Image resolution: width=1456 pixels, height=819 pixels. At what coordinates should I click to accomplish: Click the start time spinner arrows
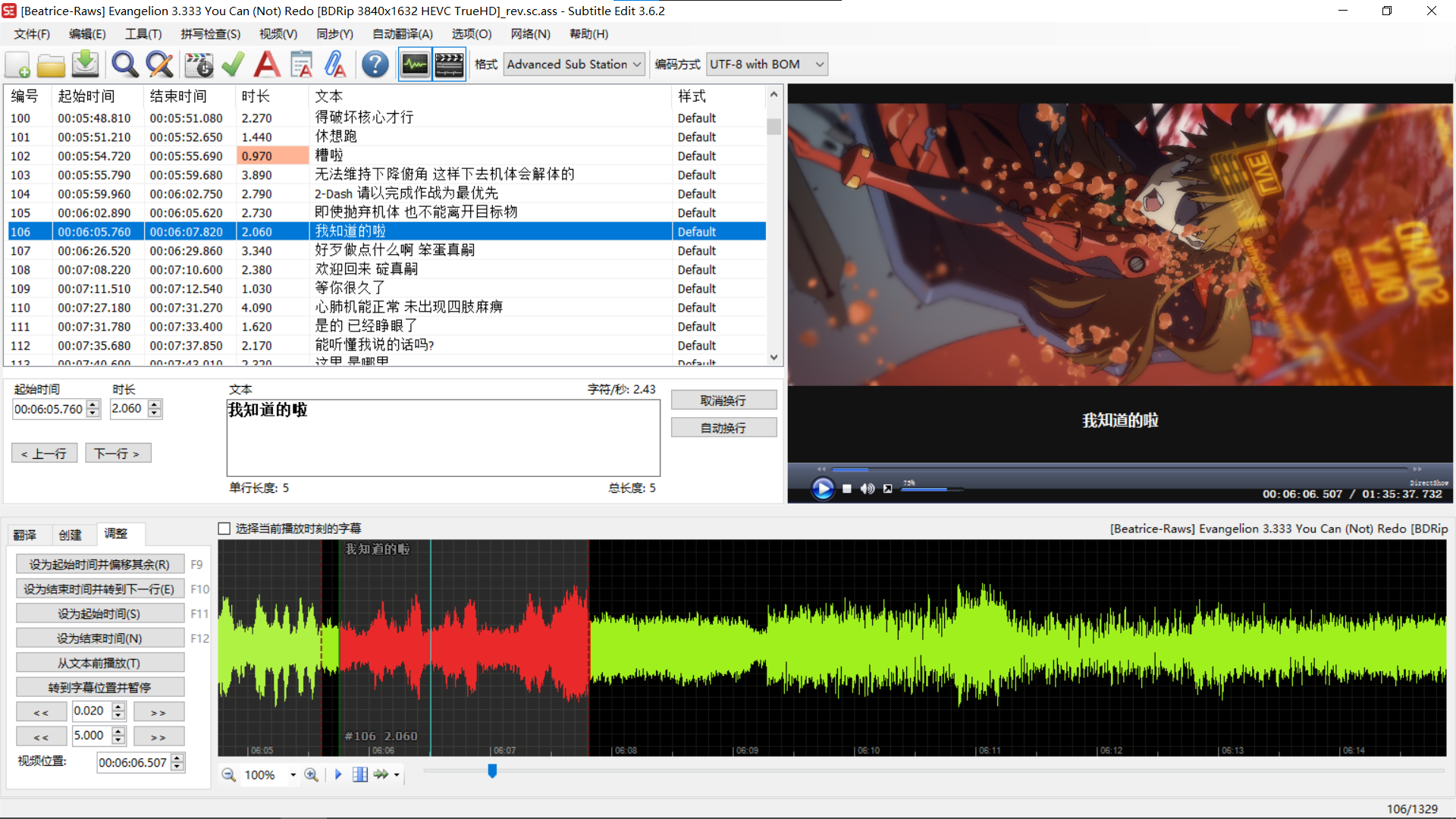click(93, 409)
